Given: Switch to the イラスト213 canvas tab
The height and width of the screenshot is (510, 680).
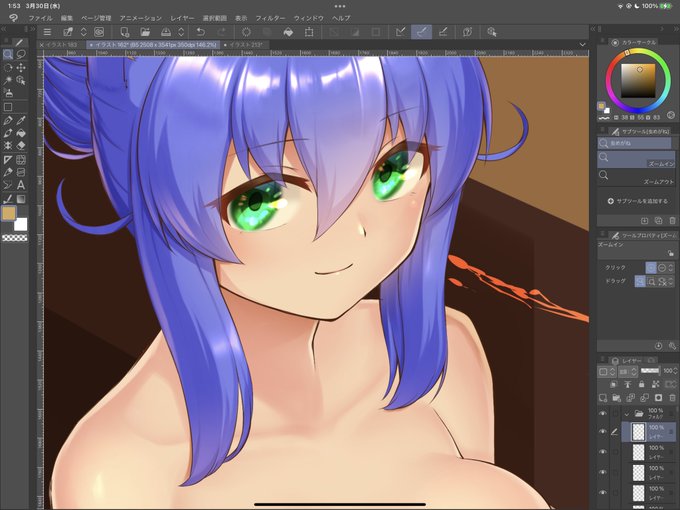Looking at the screenshot, I should pos(246,45).
